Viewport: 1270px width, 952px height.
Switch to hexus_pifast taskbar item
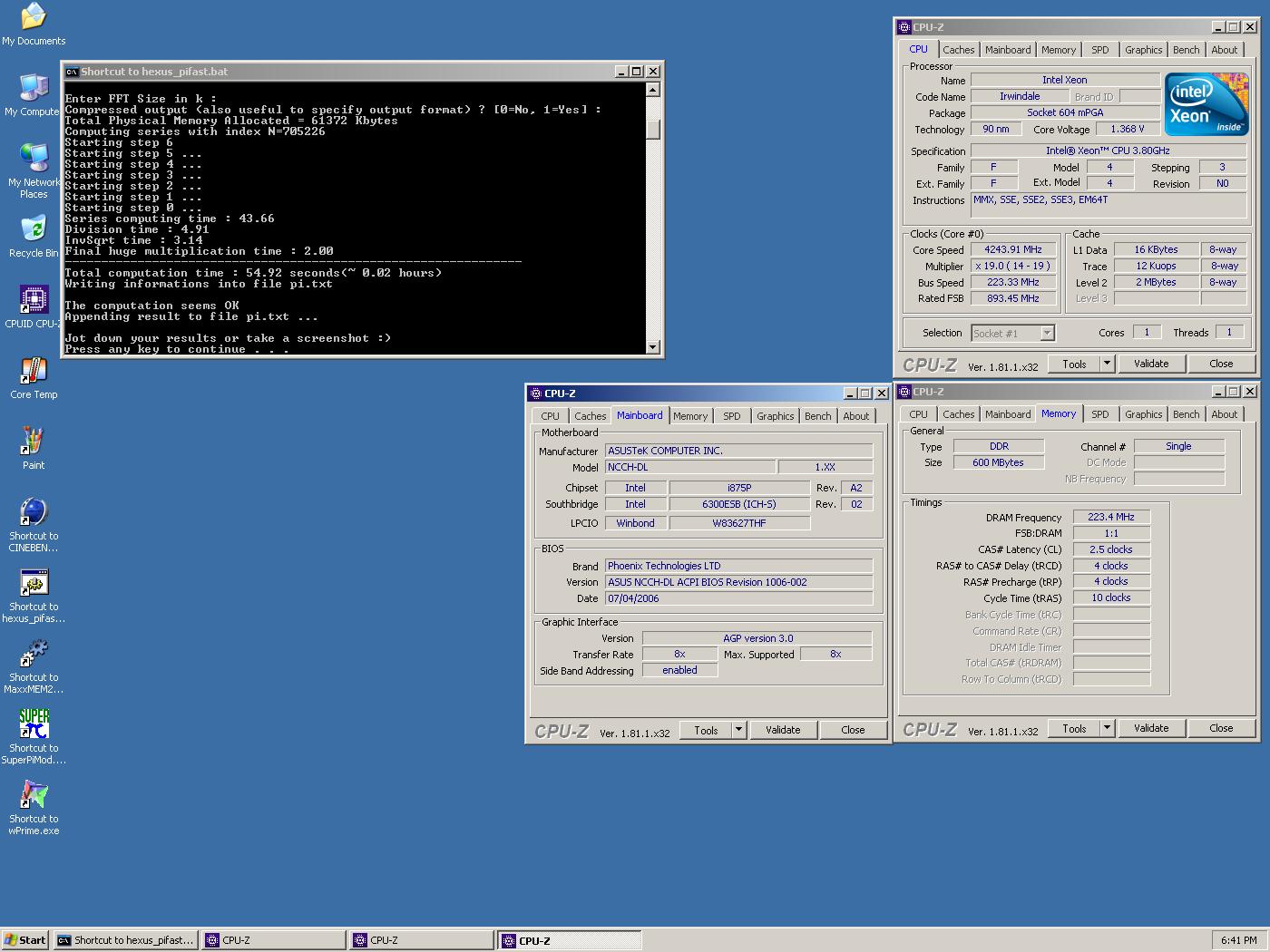pos(126,940)
